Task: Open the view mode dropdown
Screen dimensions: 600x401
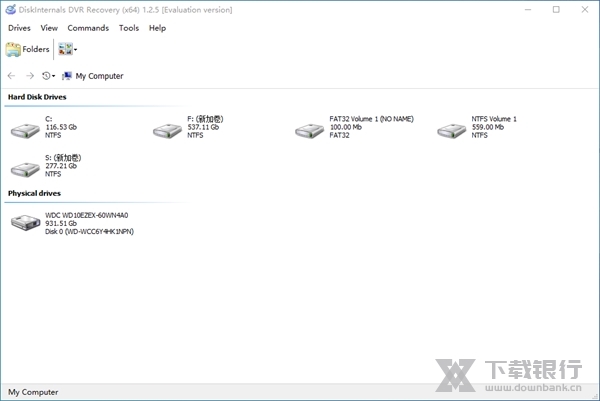Action: (x=69, y=49)
